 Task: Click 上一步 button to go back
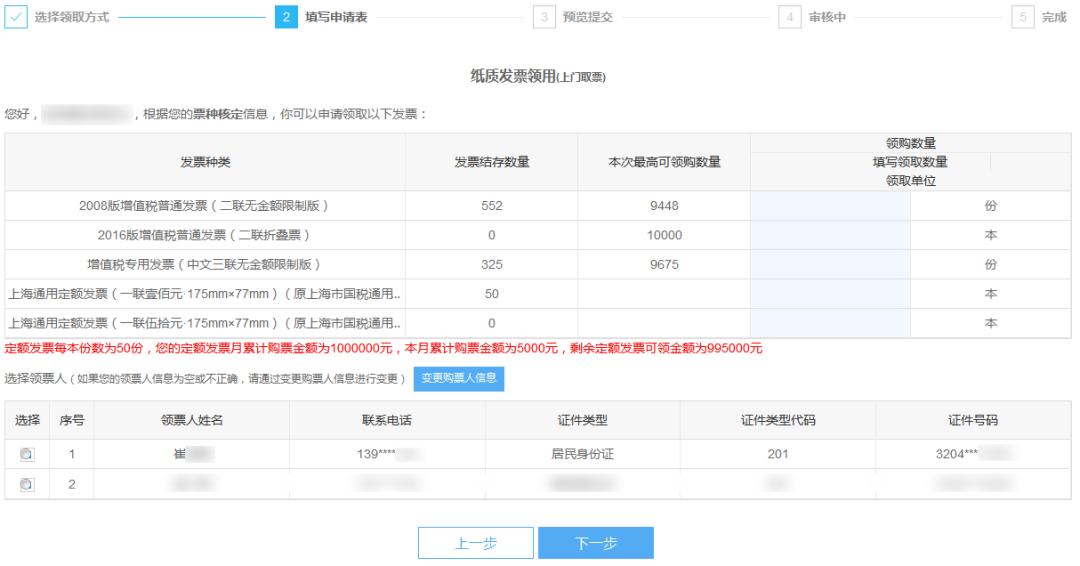[475, 543]
